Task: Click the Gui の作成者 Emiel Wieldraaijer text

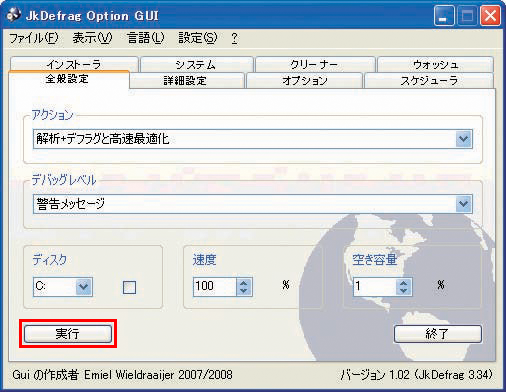Action: 122,375
